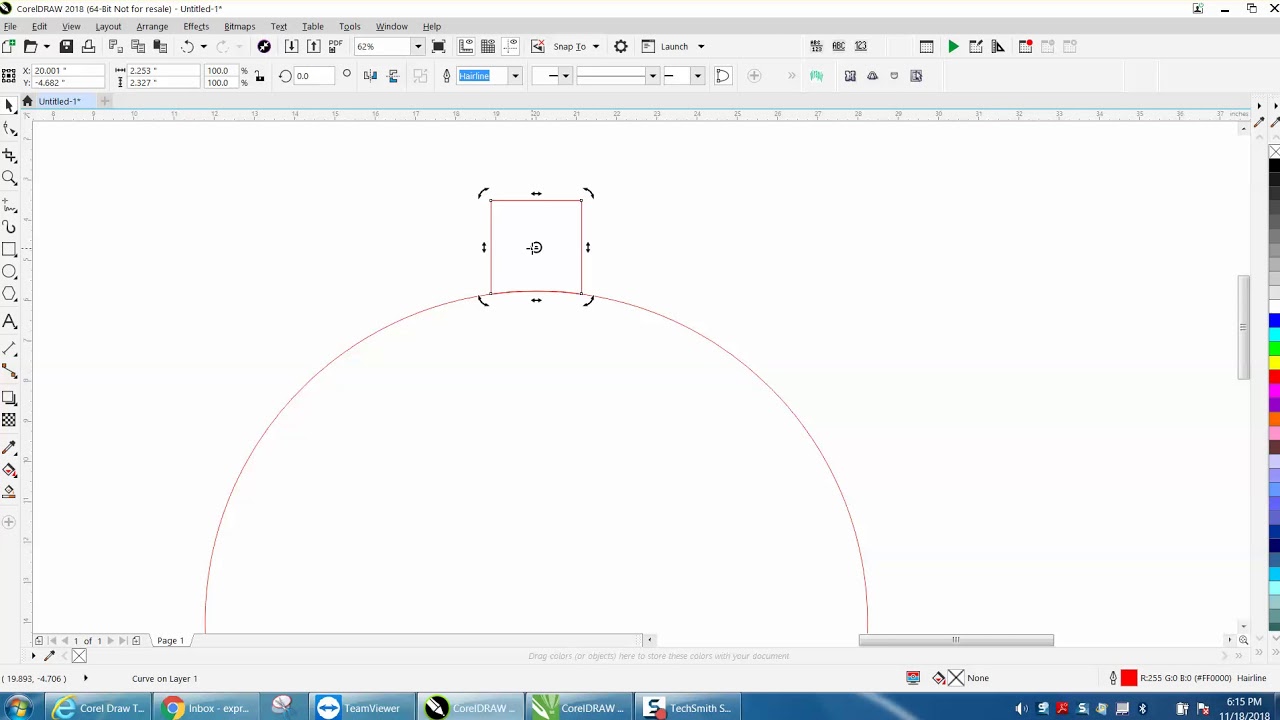Toggle the lock ratio padlock

point(260,76)
